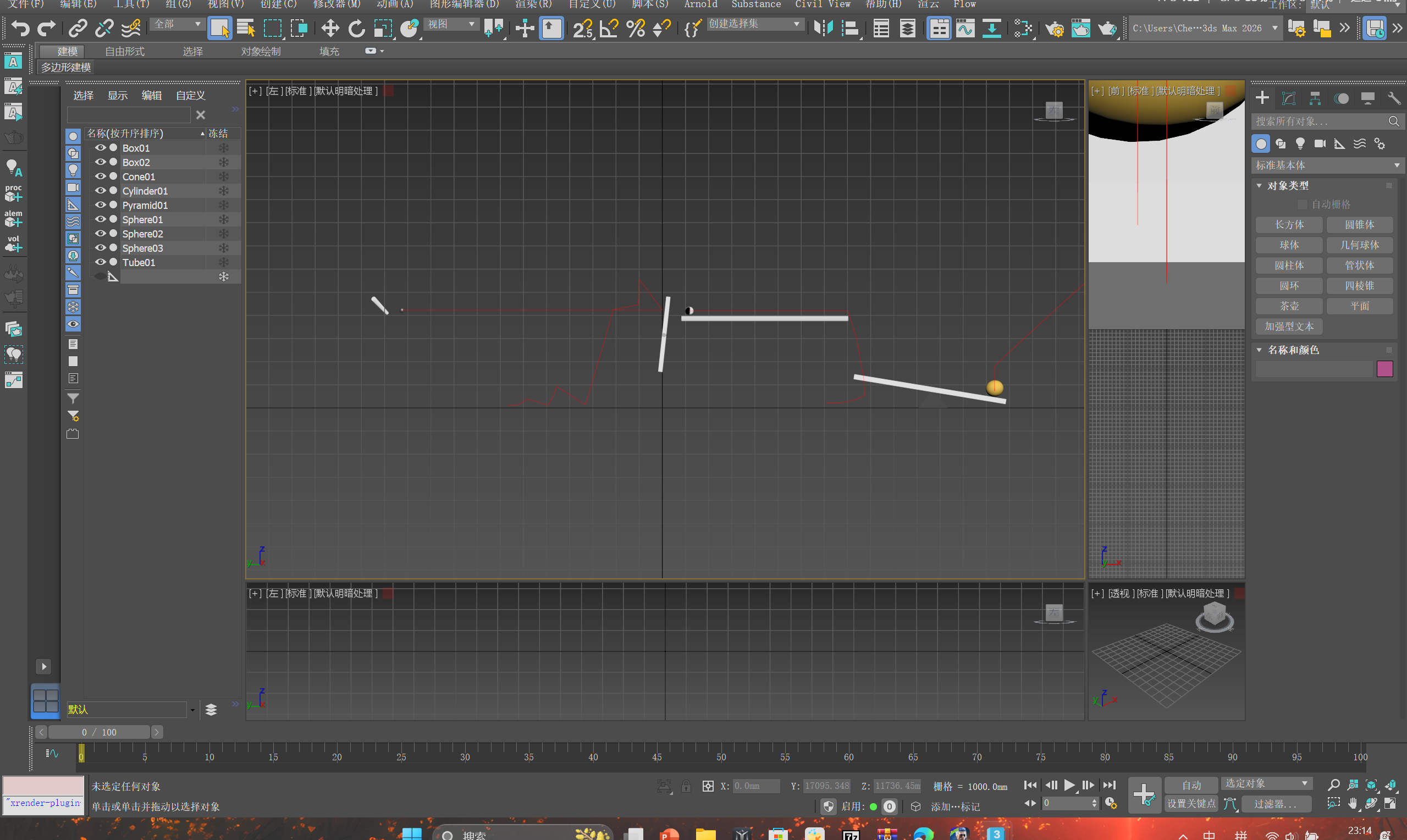Open the Motion panel tab icon
The width and height of the screenshot is (1407, 840).
[x=1342, y=98]
